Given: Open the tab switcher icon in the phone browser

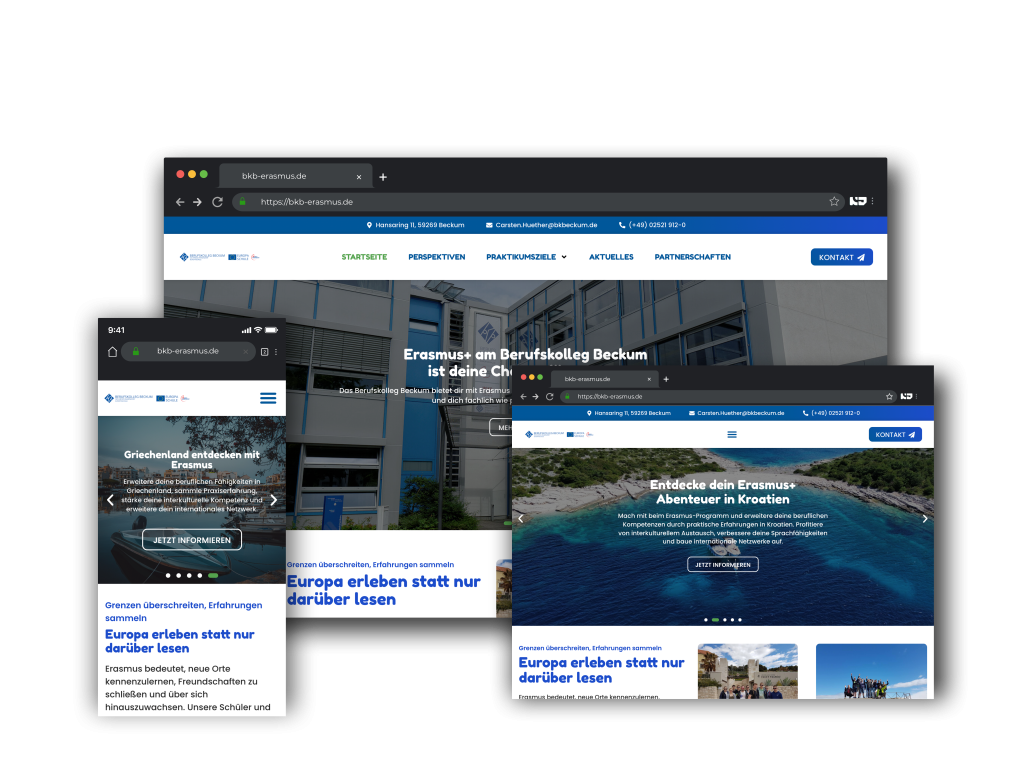Looking at the screenshot, I should (x=264, y=352).
